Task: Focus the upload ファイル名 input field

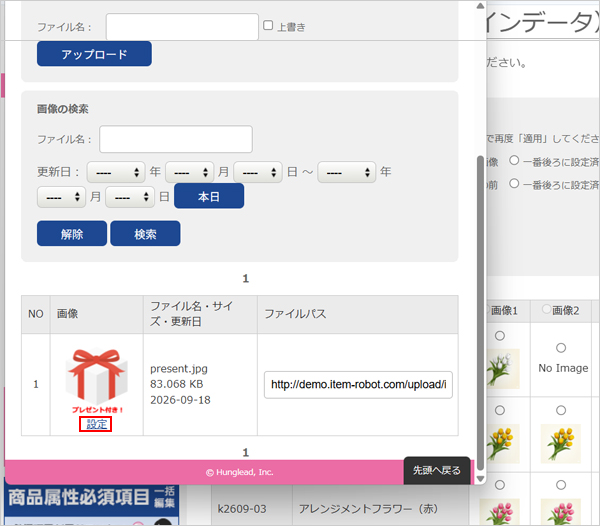Action: click(x=182, y=26)
